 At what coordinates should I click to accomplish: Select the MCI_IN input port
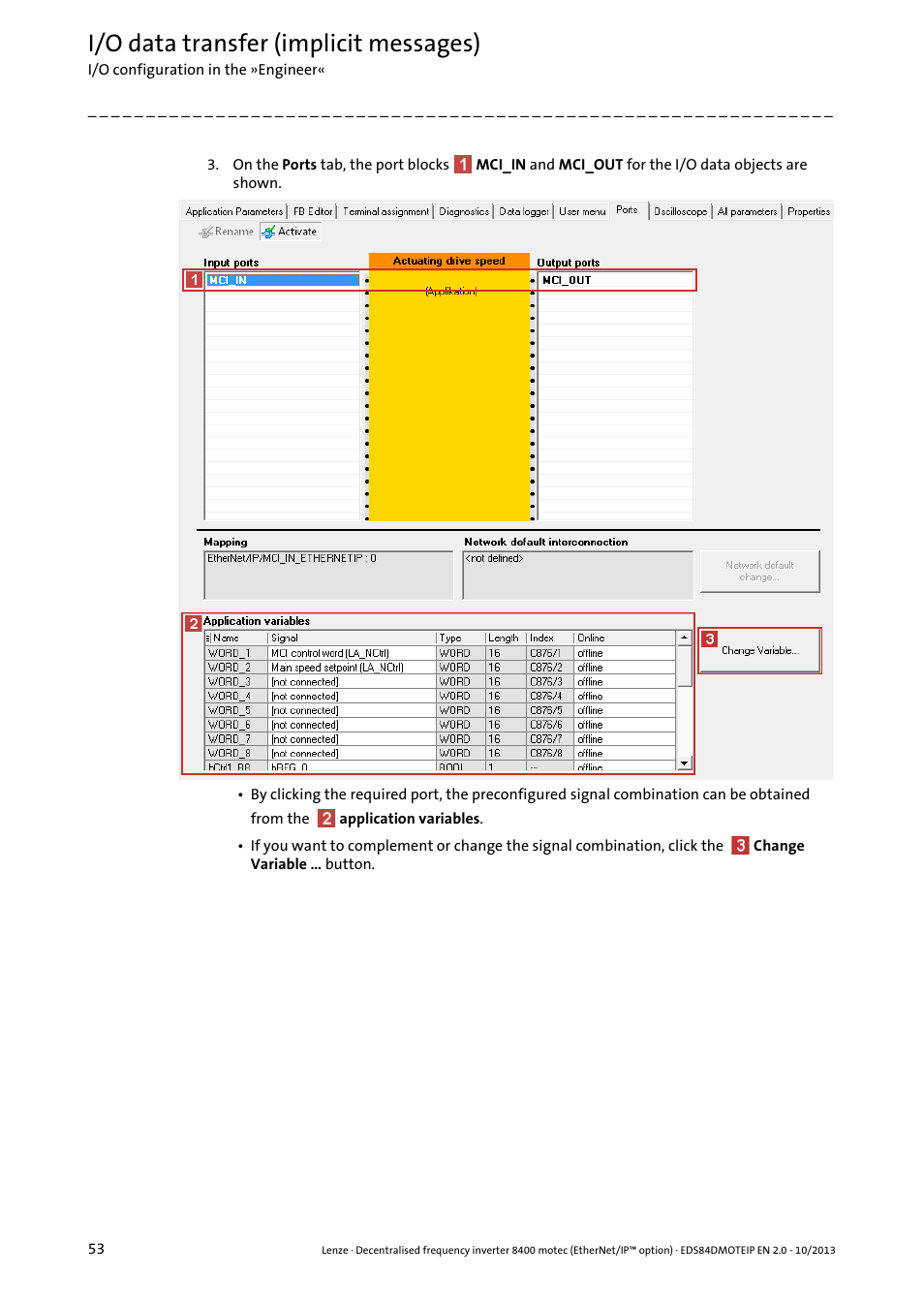[x=283, y=280]
